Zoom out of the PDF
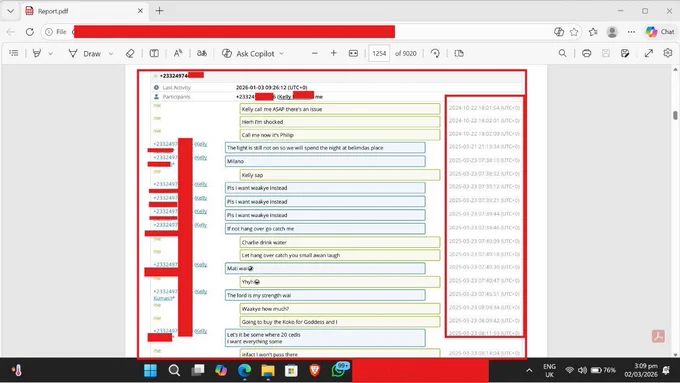The image size is (680, 383). click(315, 53)
